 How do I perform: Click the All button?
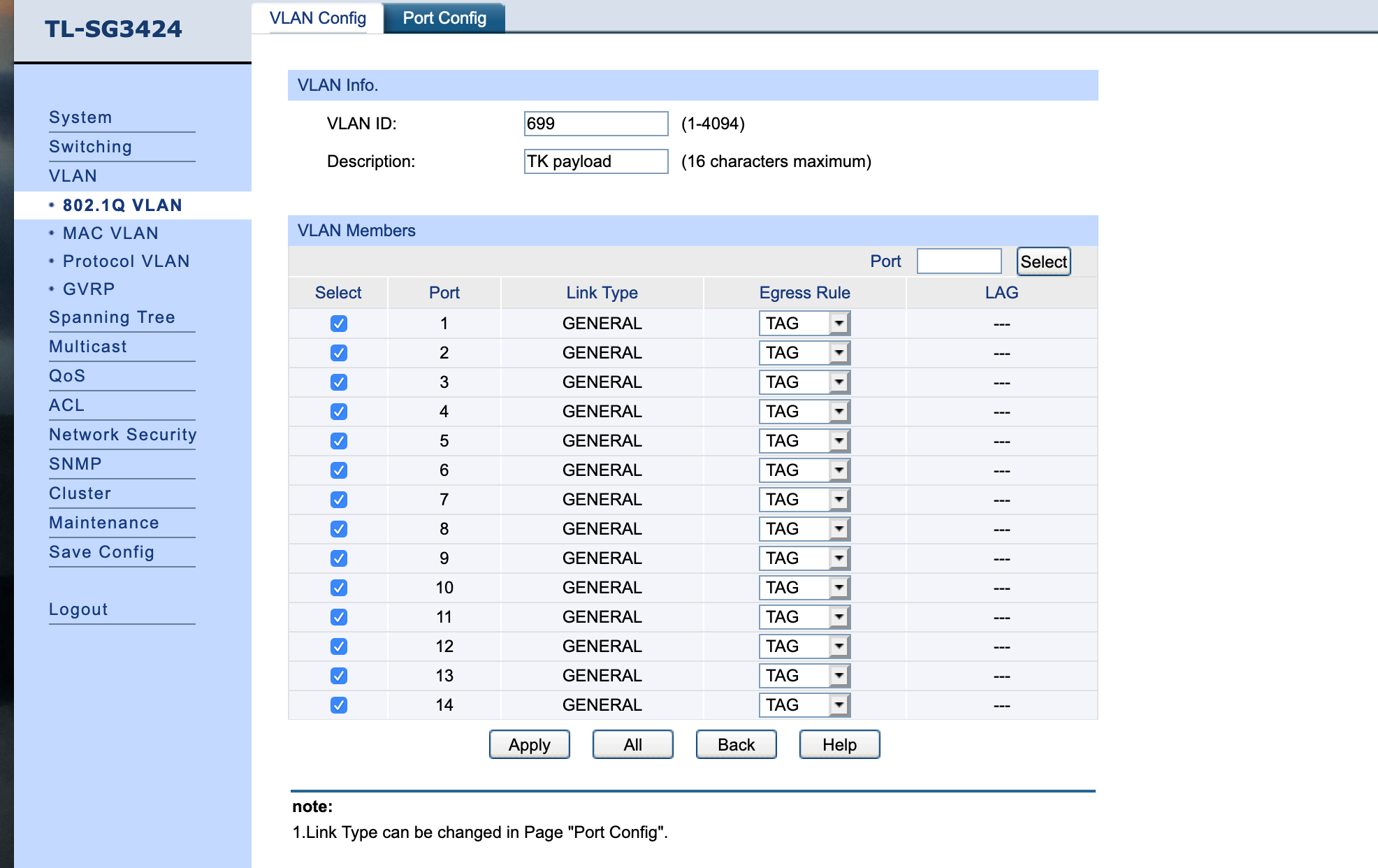[x=632, y=745]
